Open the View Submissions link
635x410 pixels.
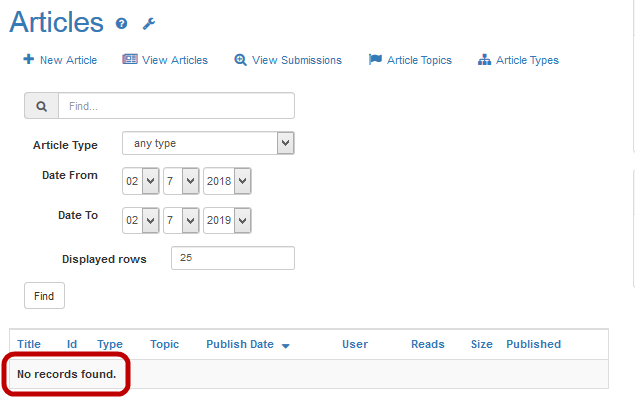(297, 60)
